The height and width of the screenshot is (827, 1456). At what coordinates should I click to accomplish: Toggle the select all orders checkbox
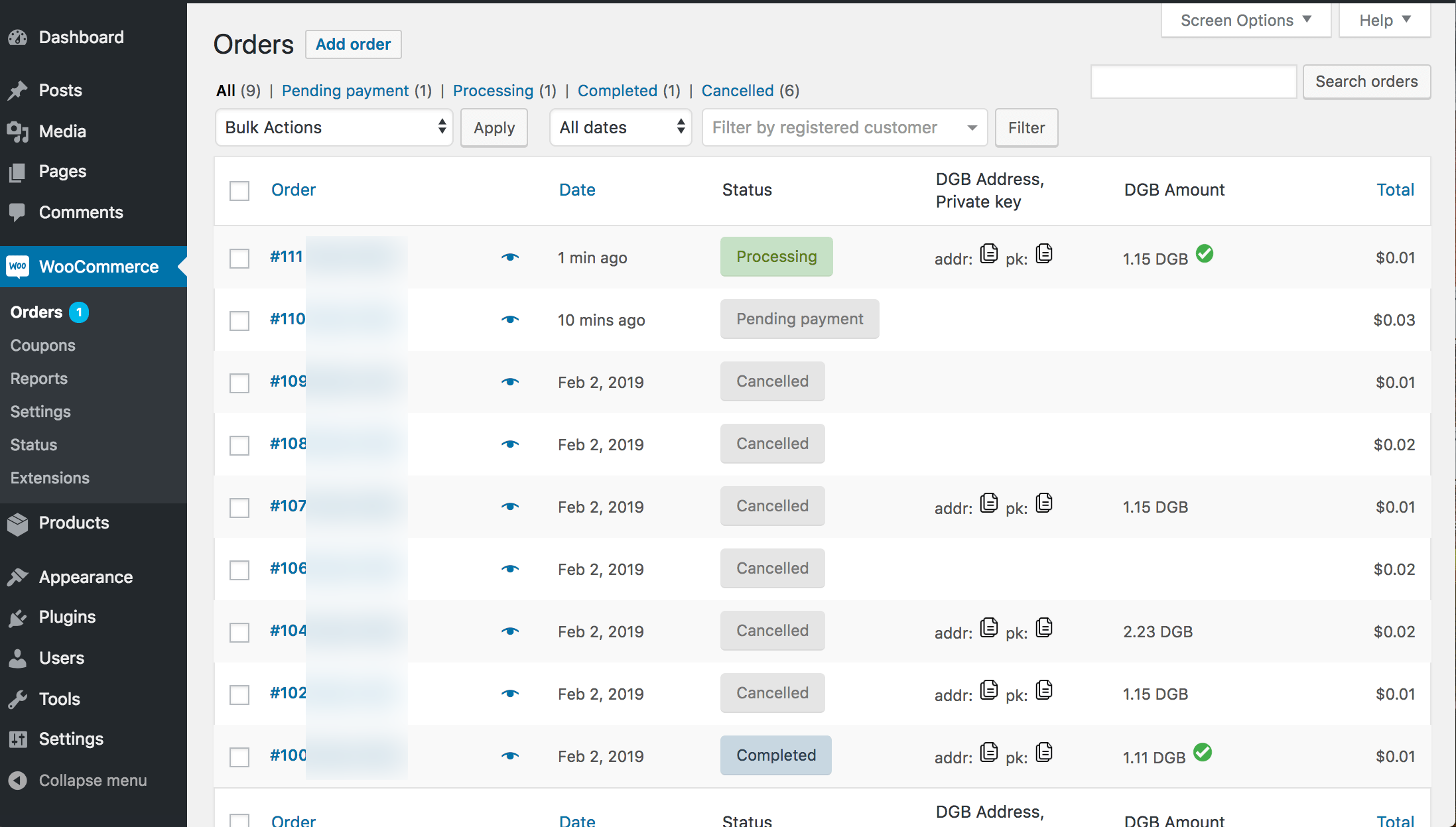click(239, 189)
